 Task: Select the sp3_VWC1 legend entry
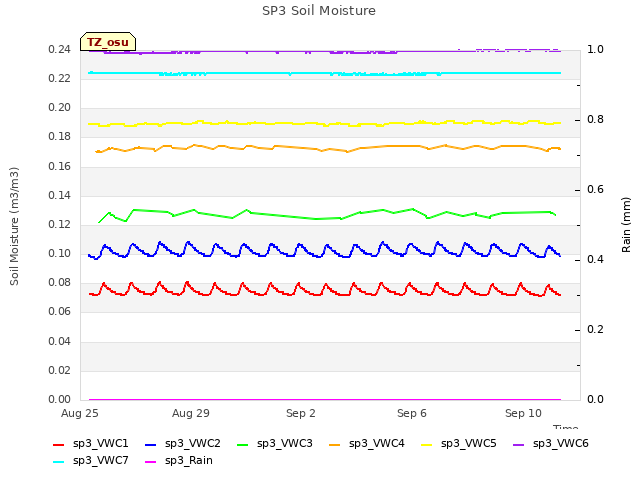pyautogui.click(x=91, y=443)
